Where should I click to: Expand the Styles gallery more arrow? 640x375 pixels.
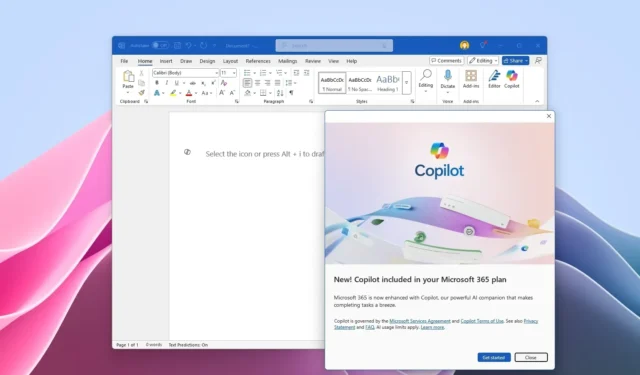(407, 83)
